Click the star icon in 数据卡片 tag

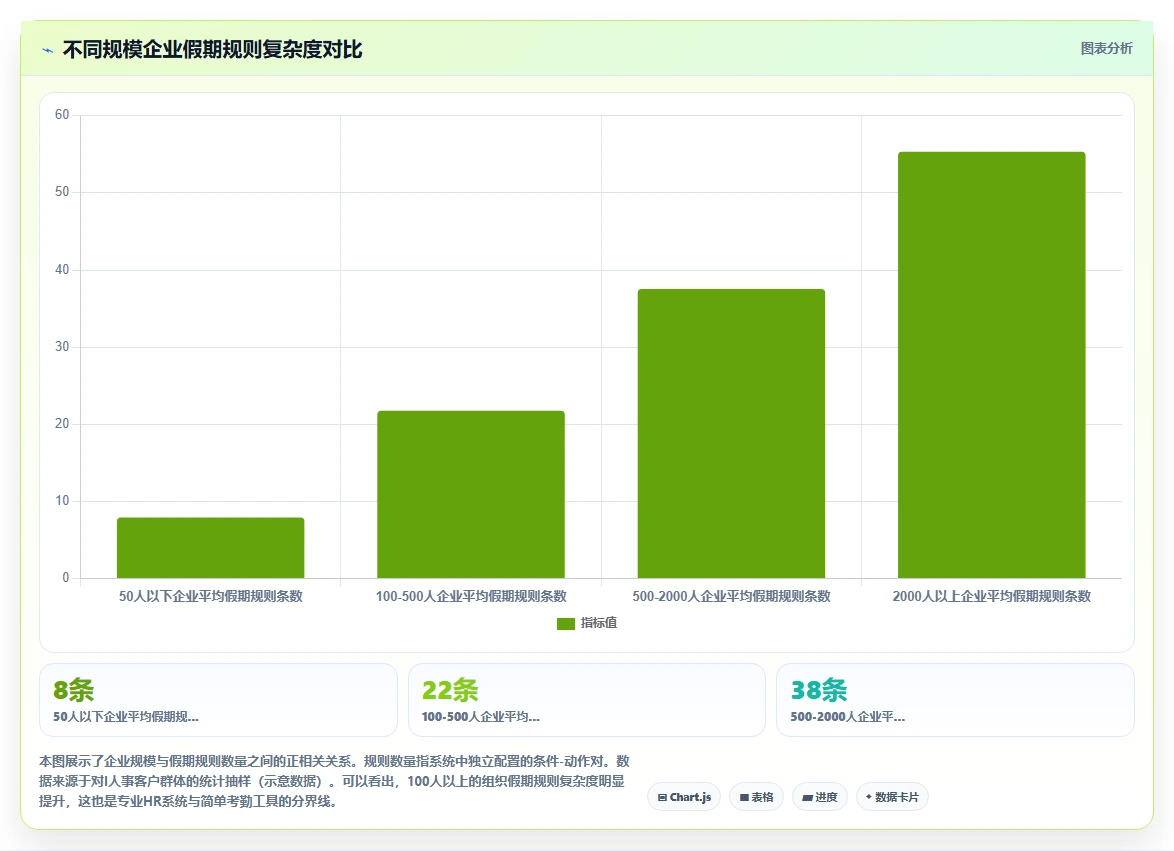(869, 797)
